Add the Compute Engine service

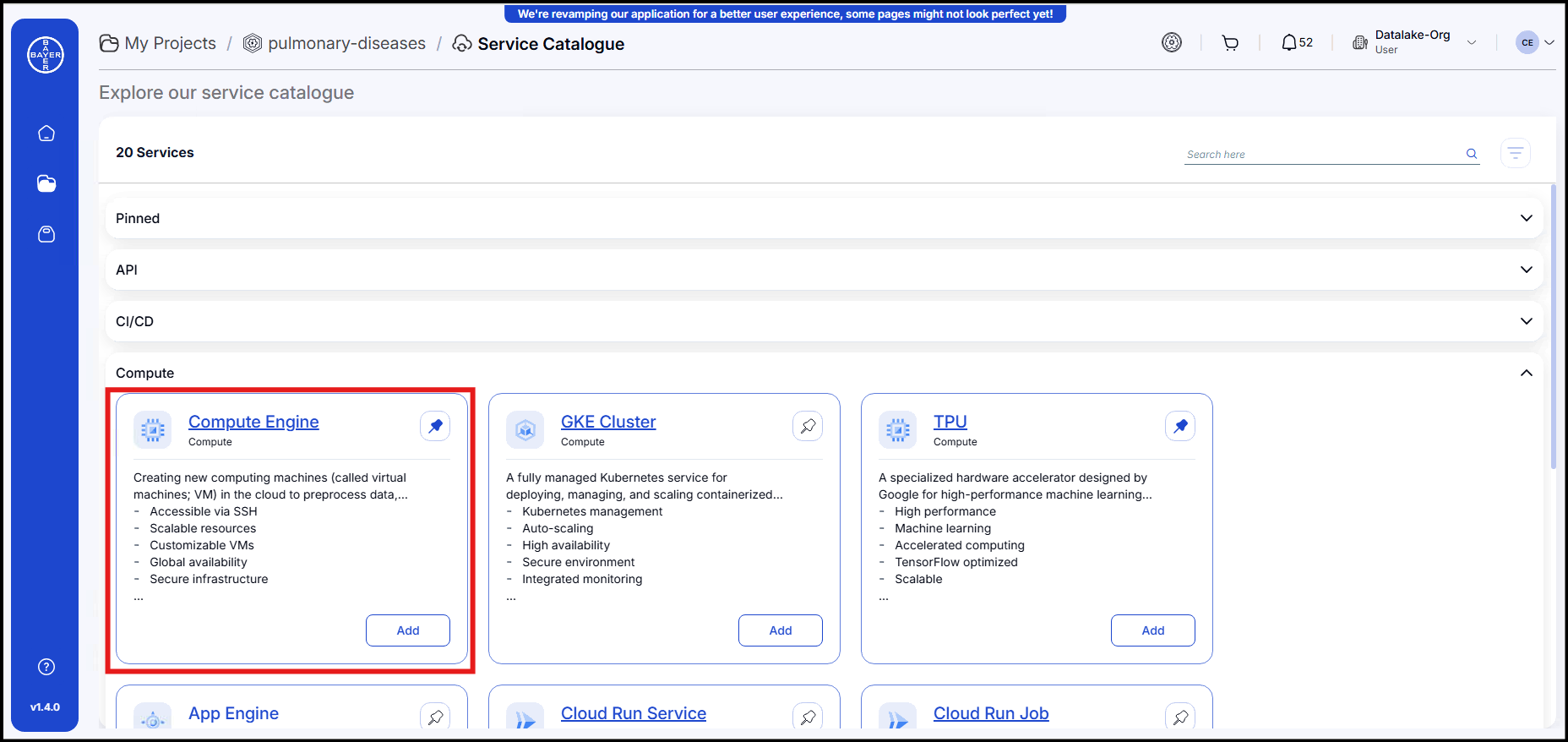pyautogui.click(x=408, y=630)
